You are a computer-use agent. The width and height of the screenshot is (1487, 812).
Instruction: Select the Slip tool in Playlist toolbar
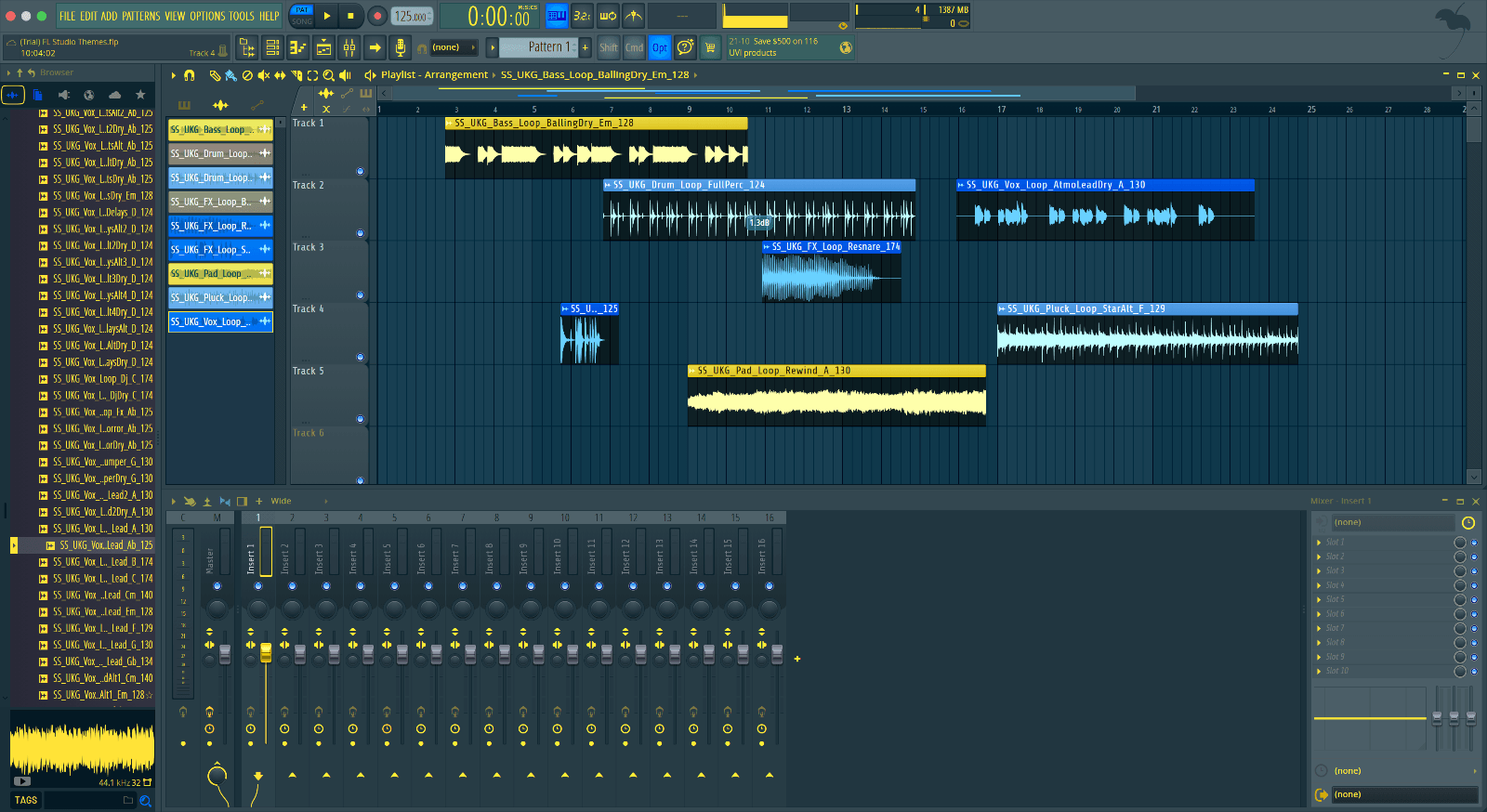click(280, 75)
